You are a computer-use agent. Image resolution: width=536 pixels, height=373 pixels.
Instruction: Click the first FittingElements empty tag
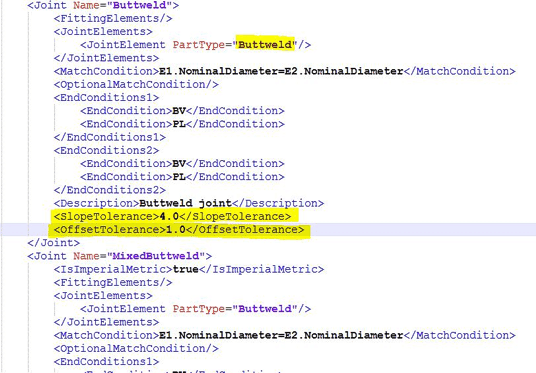click(113, 18)
